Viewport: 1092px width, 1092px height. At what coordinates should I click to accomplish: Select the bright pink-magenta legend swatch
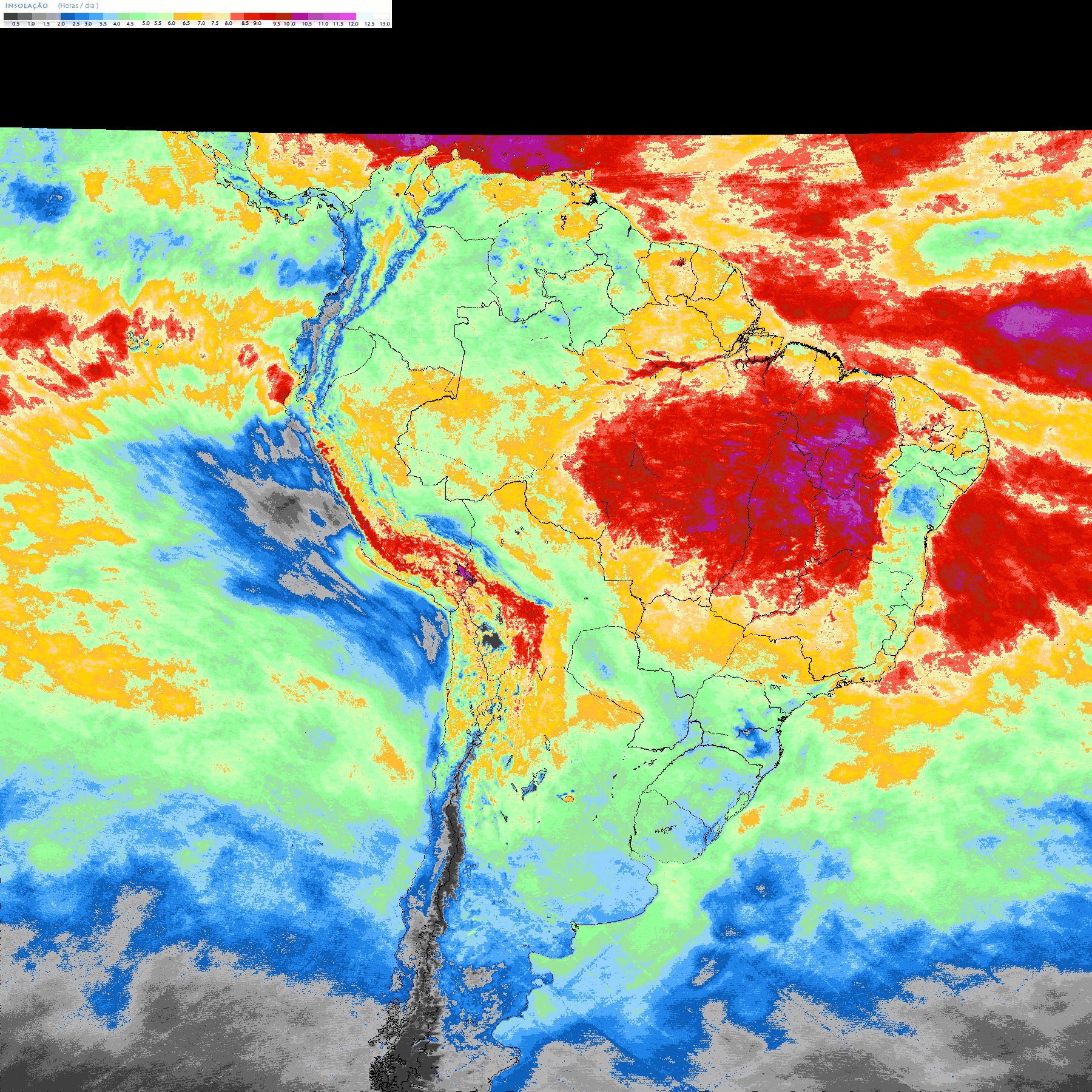(348, 16)
